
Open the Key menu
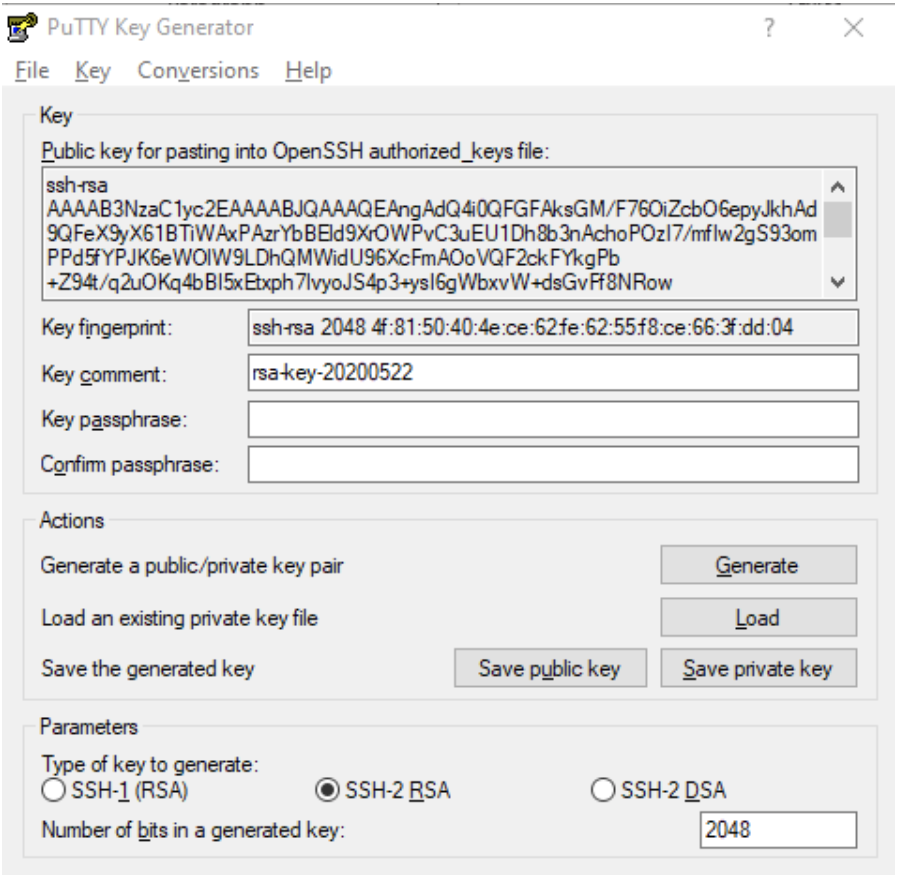pyautogui.click(x=92, y=70)
